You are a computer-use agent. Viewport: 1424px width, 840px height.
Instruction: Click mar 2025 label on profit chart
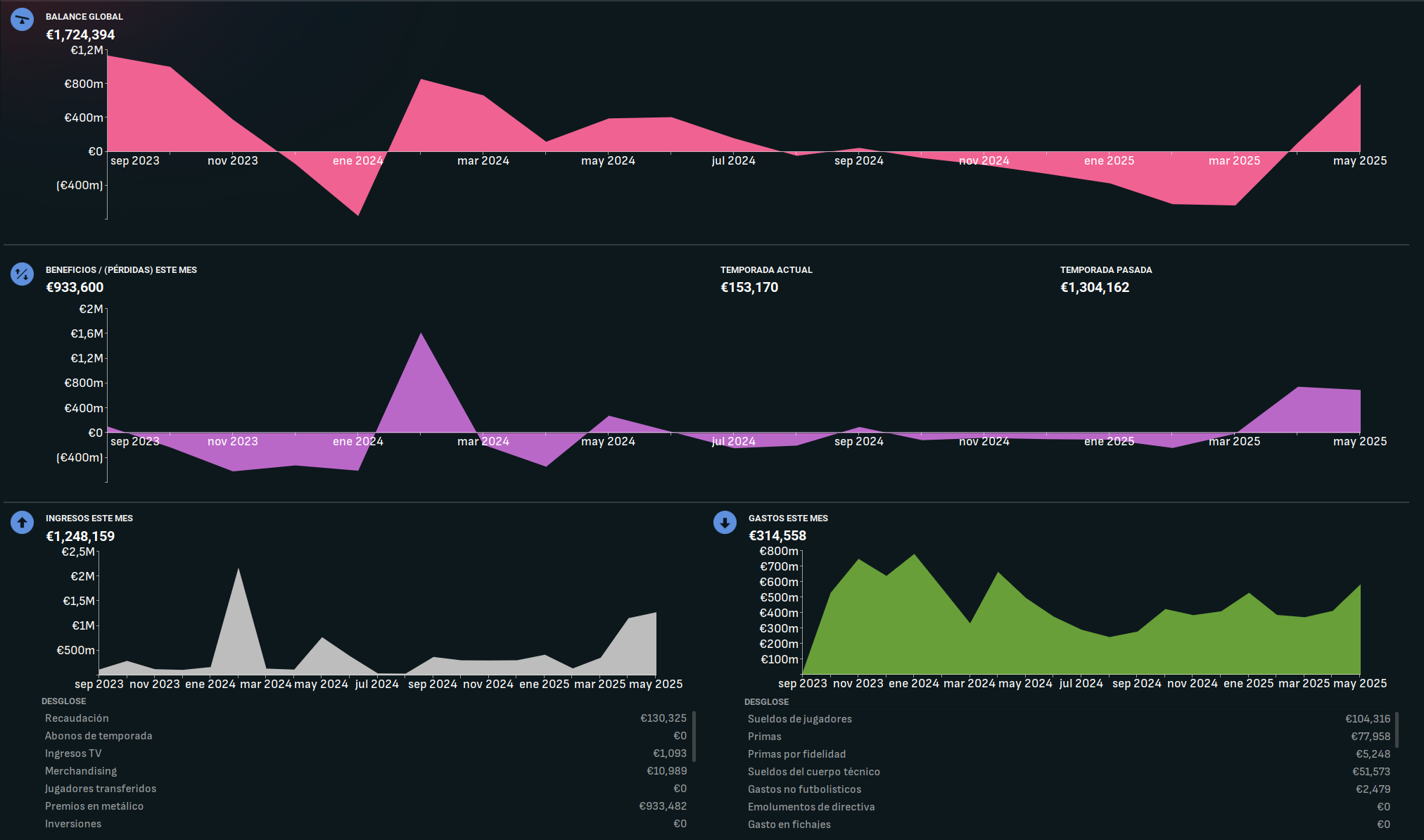[x=1235, y=441]
